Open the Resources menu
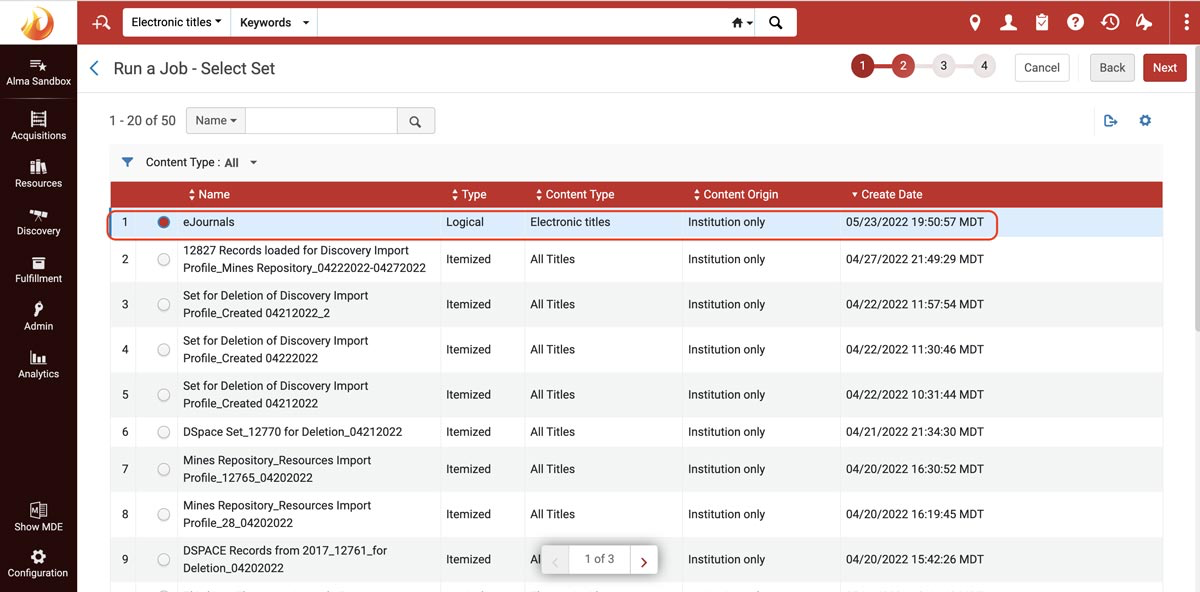This screenshot has height=592, width=1200. pos(38,174)
